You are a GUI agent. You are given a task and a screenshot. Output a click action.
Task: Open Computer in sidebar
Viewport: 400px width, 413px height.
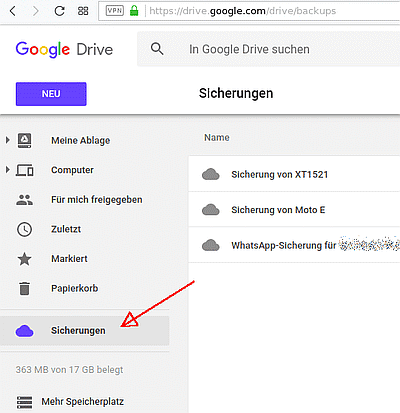72,170
